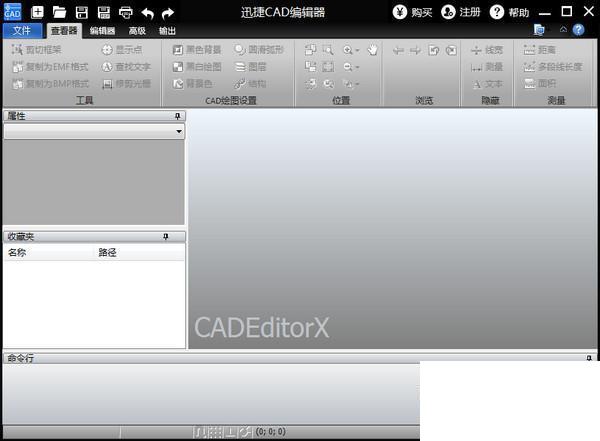Select the 面积 measuring tool

(539, 83)
